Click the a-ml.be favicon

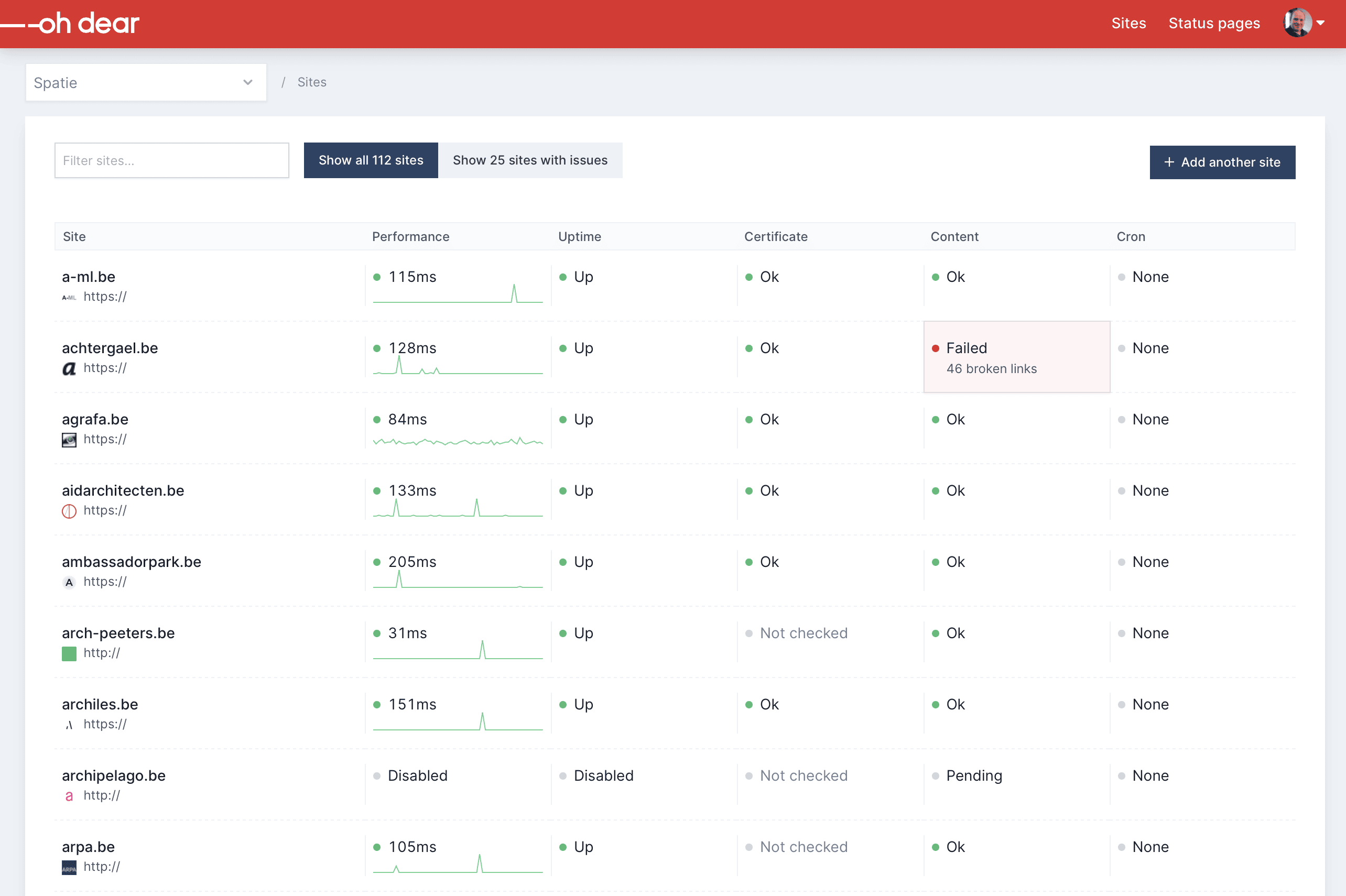pos(69,297)
